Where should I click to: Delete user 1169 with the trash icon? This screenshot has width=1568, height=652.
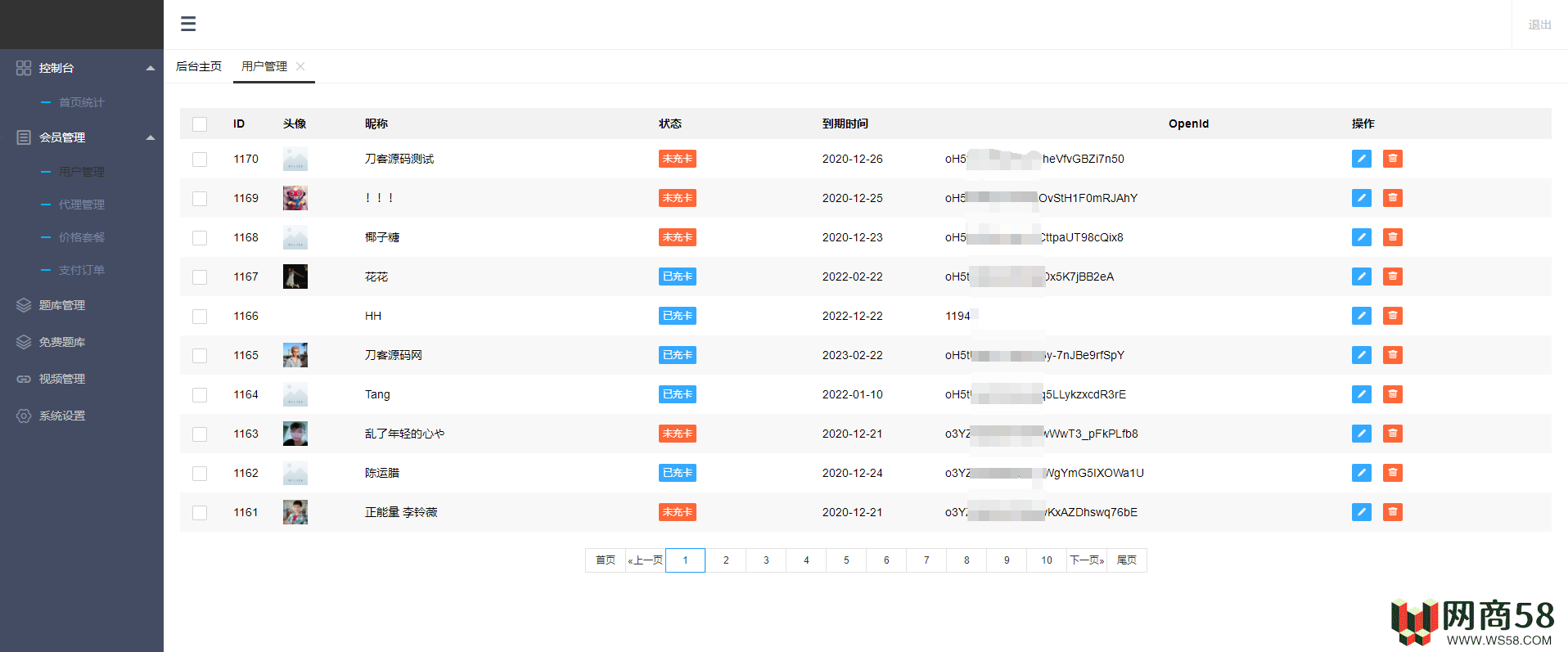click(1393, 198)
